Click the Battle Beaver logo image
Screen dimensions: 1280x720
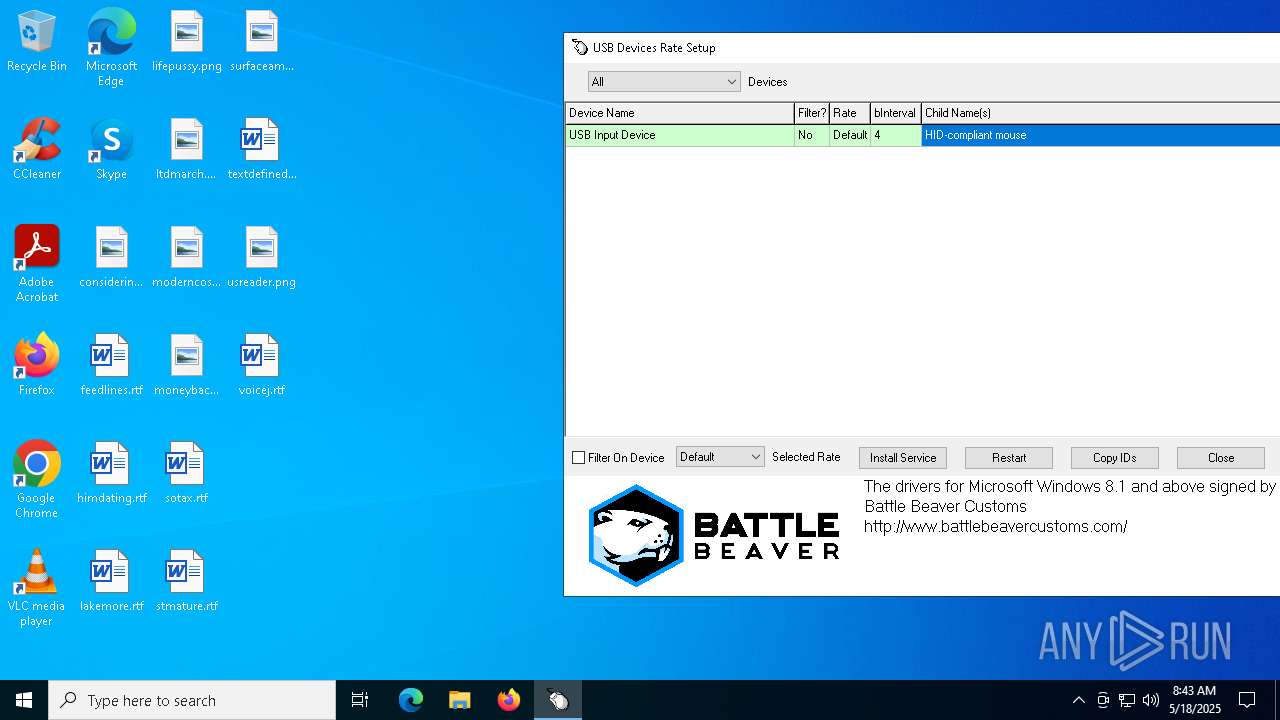pyautogui.click(x=714, y=536)
